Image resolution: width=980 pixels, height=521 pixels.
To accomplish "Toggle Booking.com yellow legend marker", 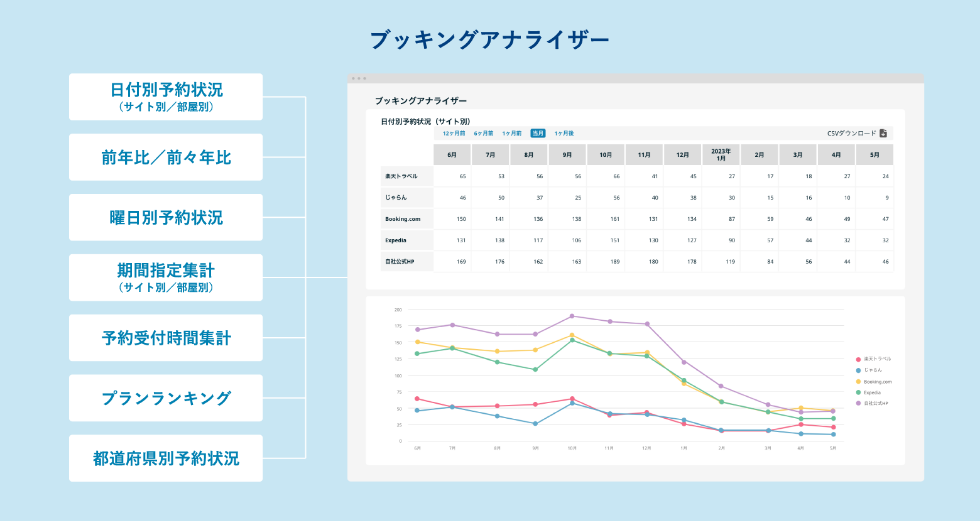I will (858, 381).
